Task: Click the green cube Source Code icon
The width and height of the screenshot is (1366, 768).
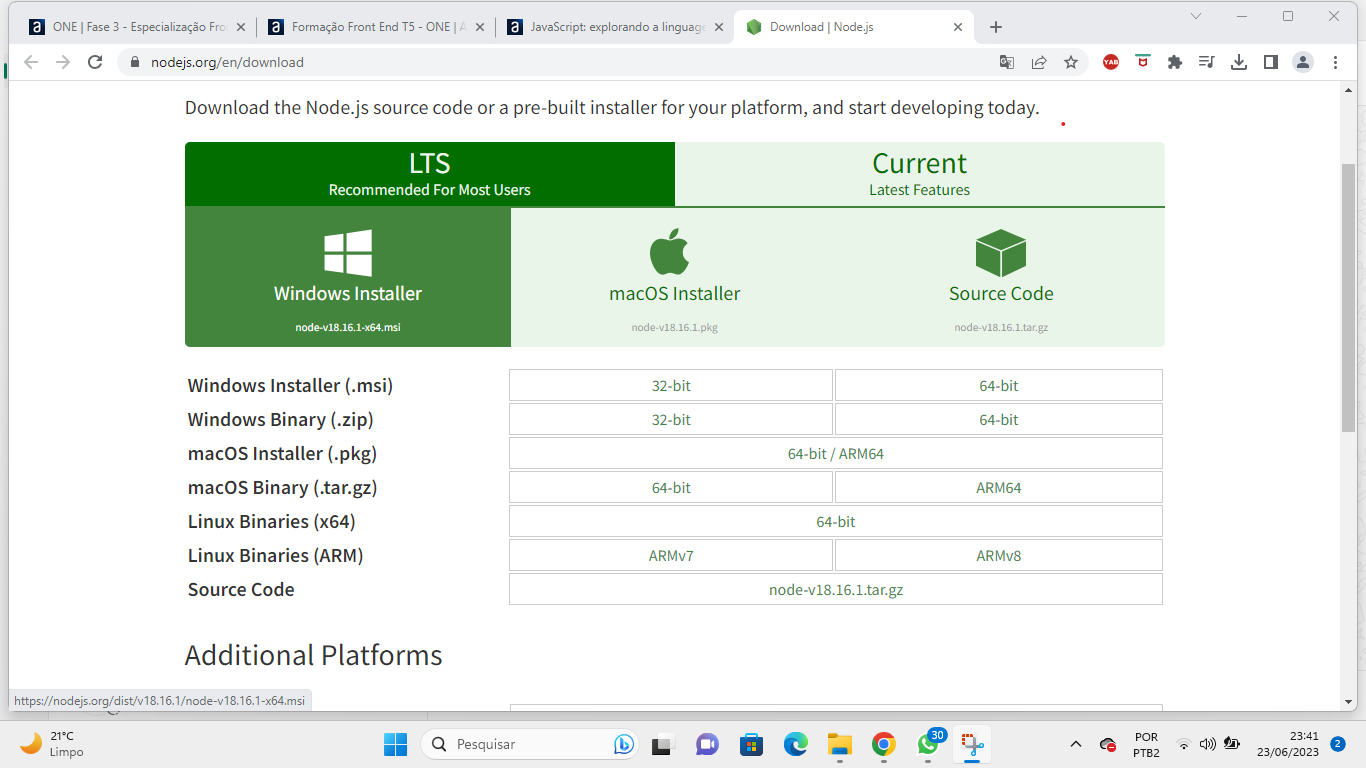Action: [x=1001, y=253]
